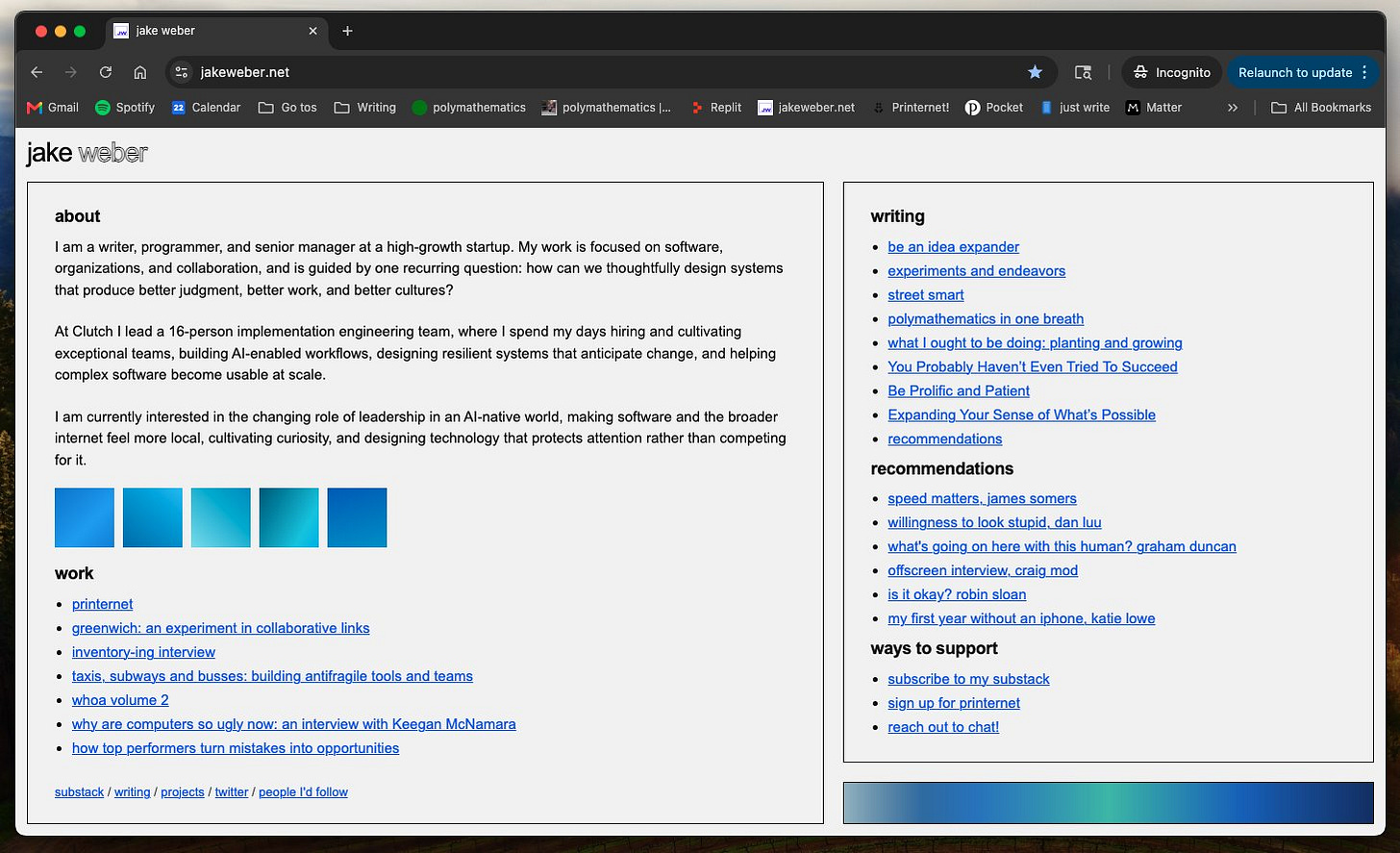
Task: Open taxis, subways and busses link
Action: coord(272,676)
